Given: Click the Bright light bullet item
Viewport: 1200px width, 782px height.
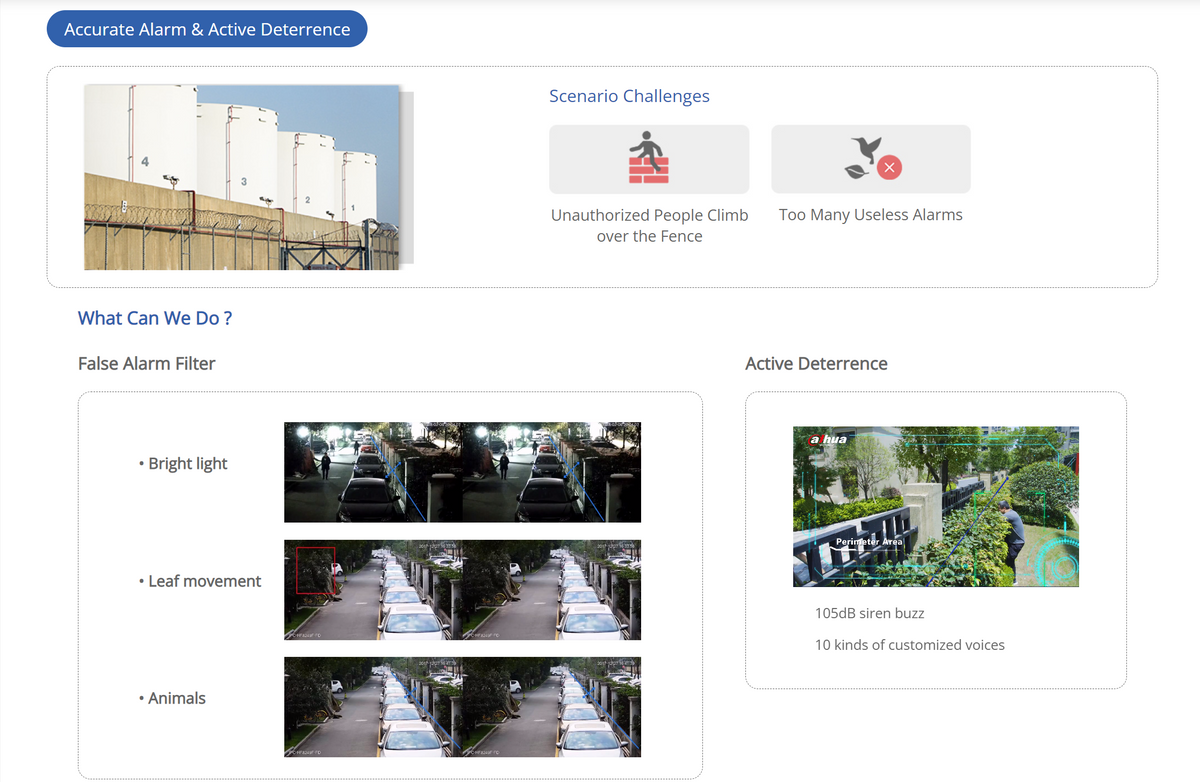Looking at the screenshot, I should (x=183, y=463).
